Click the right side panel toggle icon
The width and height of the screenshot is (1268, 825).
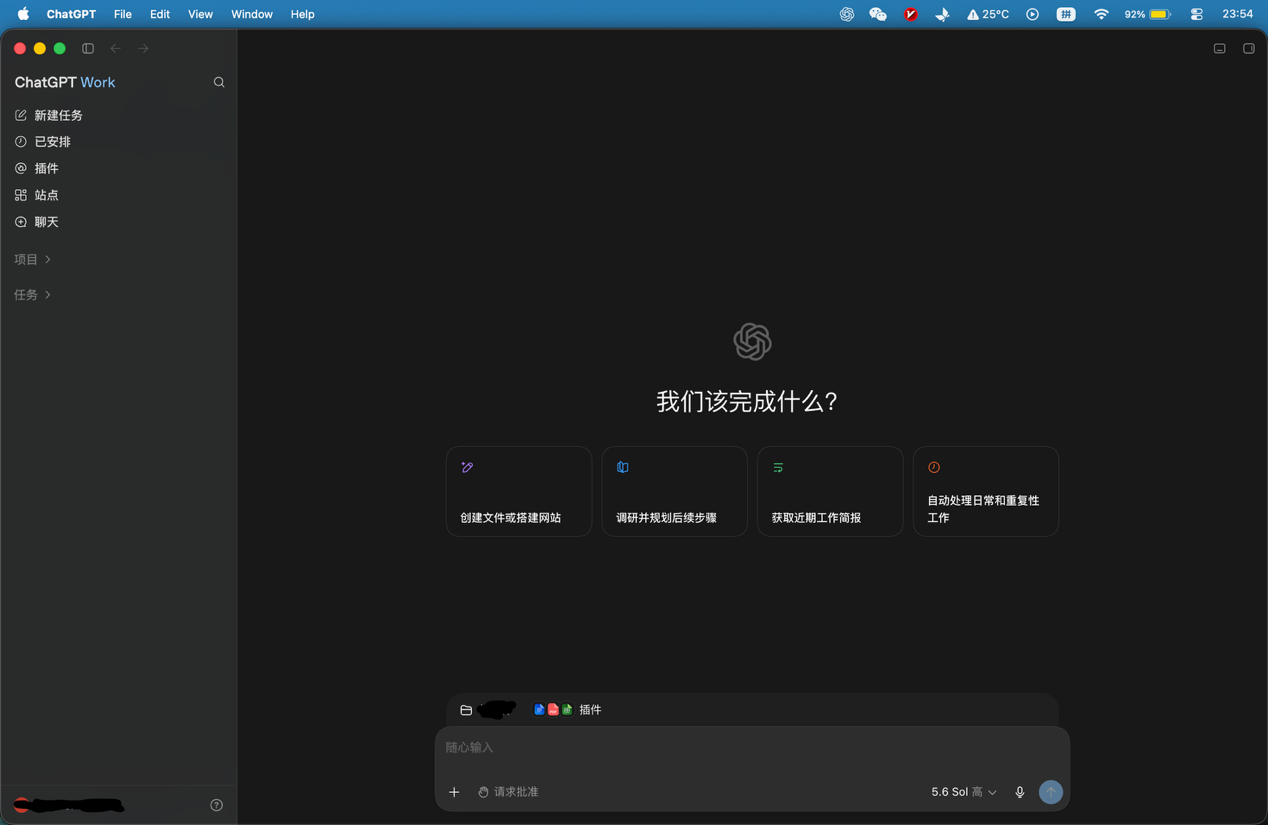click(1249, 48)
